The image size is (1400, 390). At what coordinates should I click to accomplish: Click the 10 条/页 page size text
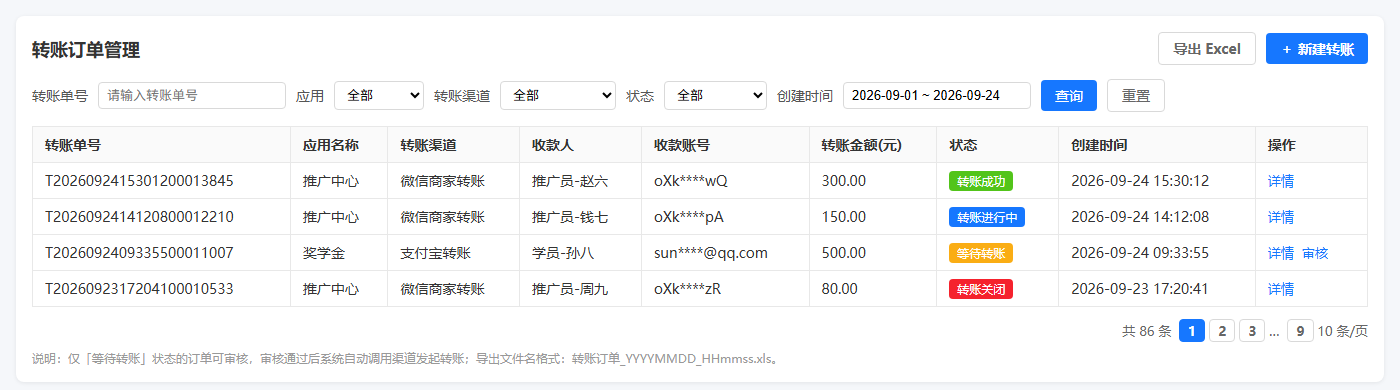click(1343, 331)
